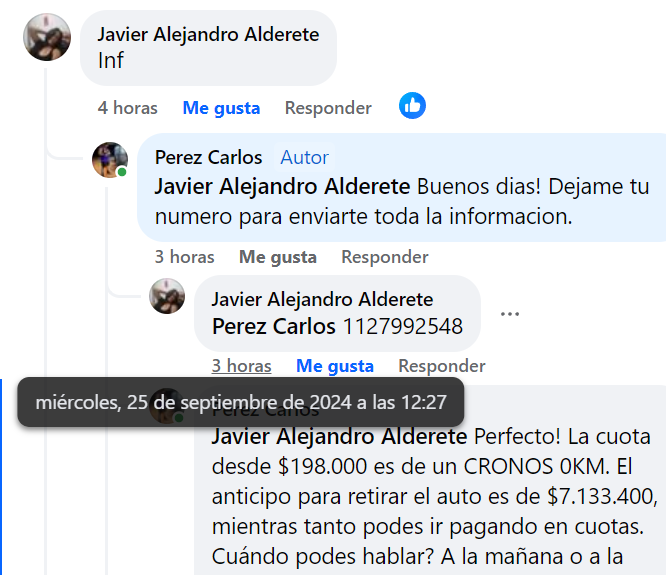Viewport: 666px width, 575px height.
Task: Open the '4 horas' timestamp link
Action: 127,108
